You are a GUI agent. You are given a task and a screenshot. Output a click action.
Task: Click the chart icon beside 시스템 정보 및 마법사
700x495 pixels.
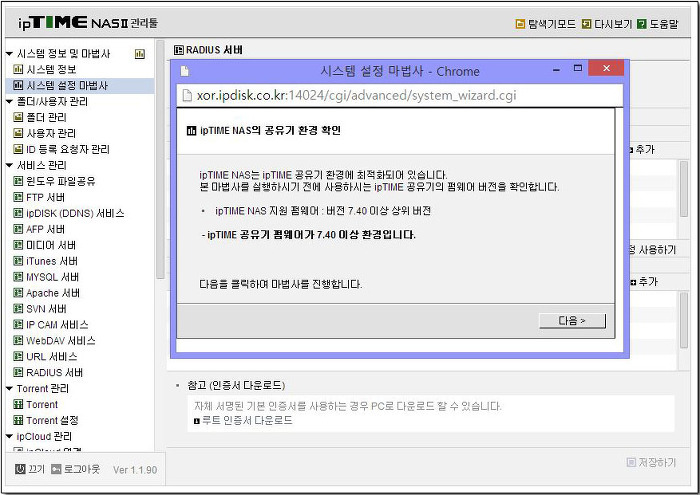[x=140, y=54]
